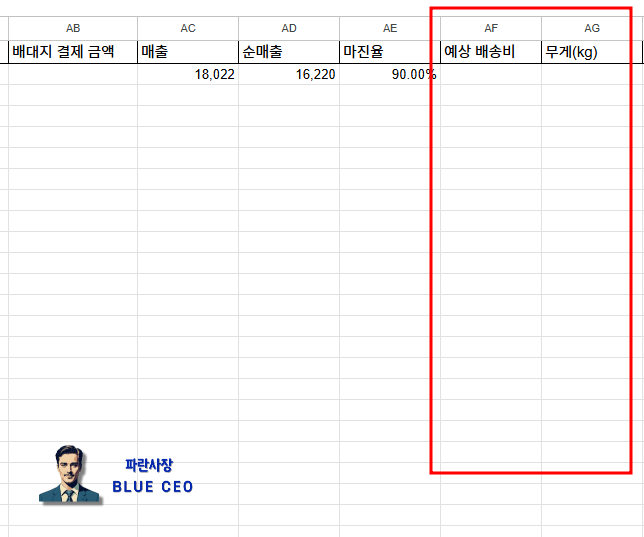Select column header AF
644x537 pixels.
491,28
